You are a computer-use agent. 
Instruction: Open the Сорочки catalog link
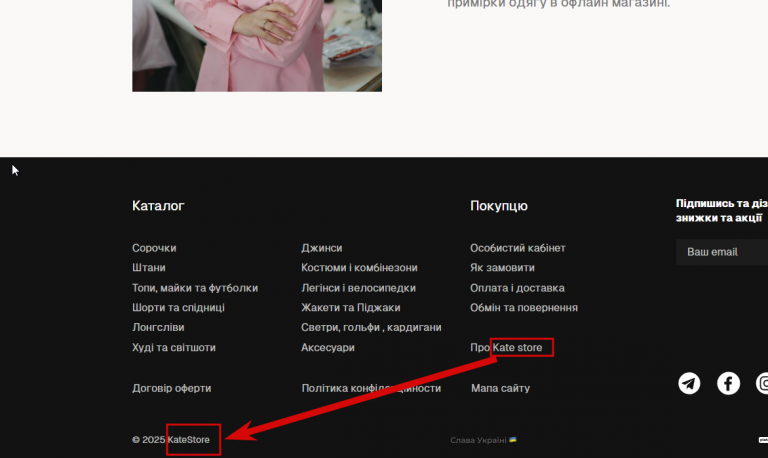point(154,248)
